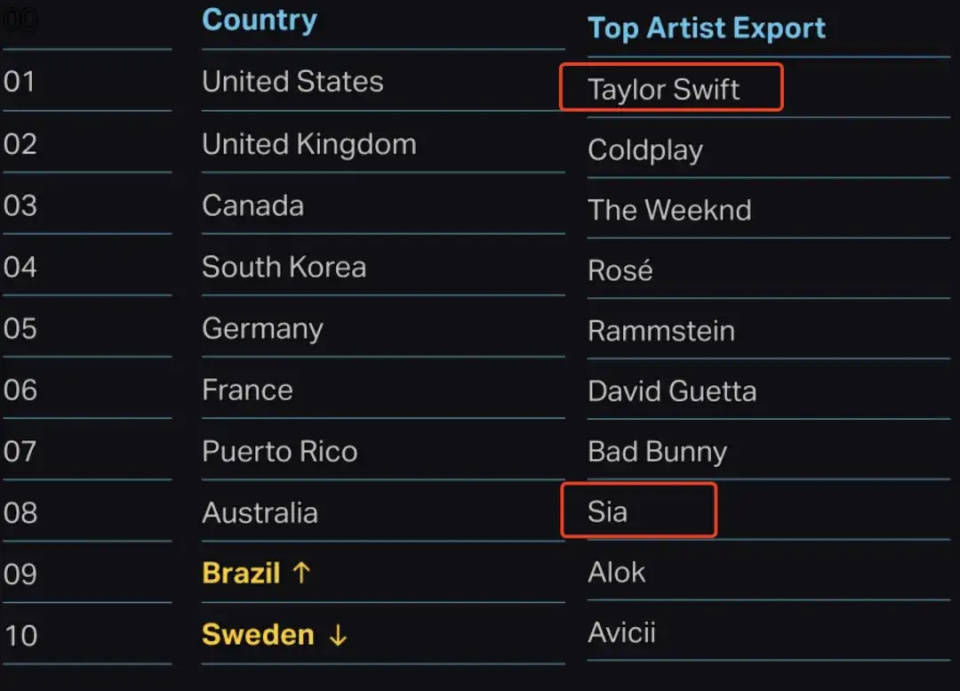
Task: Click Coldplay artist name
Action: tap(645, 151)
